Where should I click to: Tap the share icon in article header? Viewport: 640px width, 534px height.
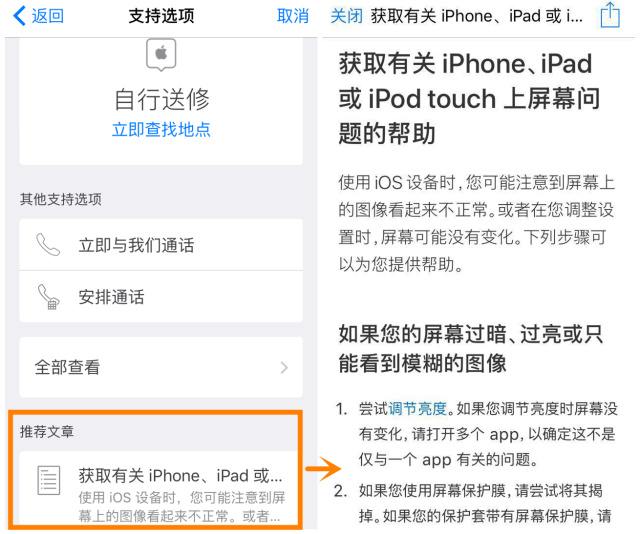point(610,15)
